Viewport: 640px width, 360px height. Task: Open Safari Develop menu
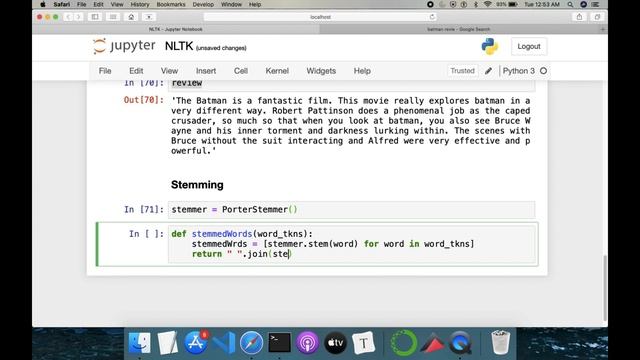click(203, 4)
